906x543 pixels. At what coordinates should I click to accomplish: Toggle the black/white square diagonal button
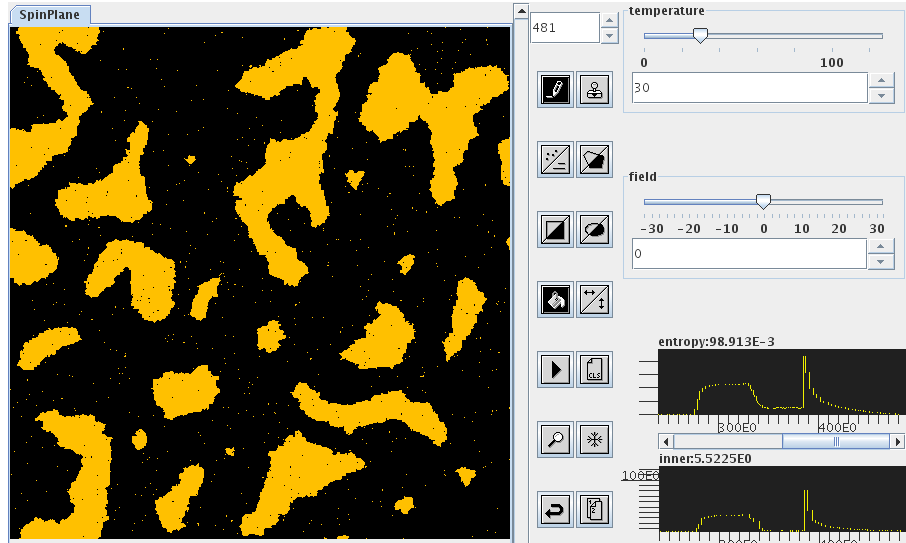point(555,229)
